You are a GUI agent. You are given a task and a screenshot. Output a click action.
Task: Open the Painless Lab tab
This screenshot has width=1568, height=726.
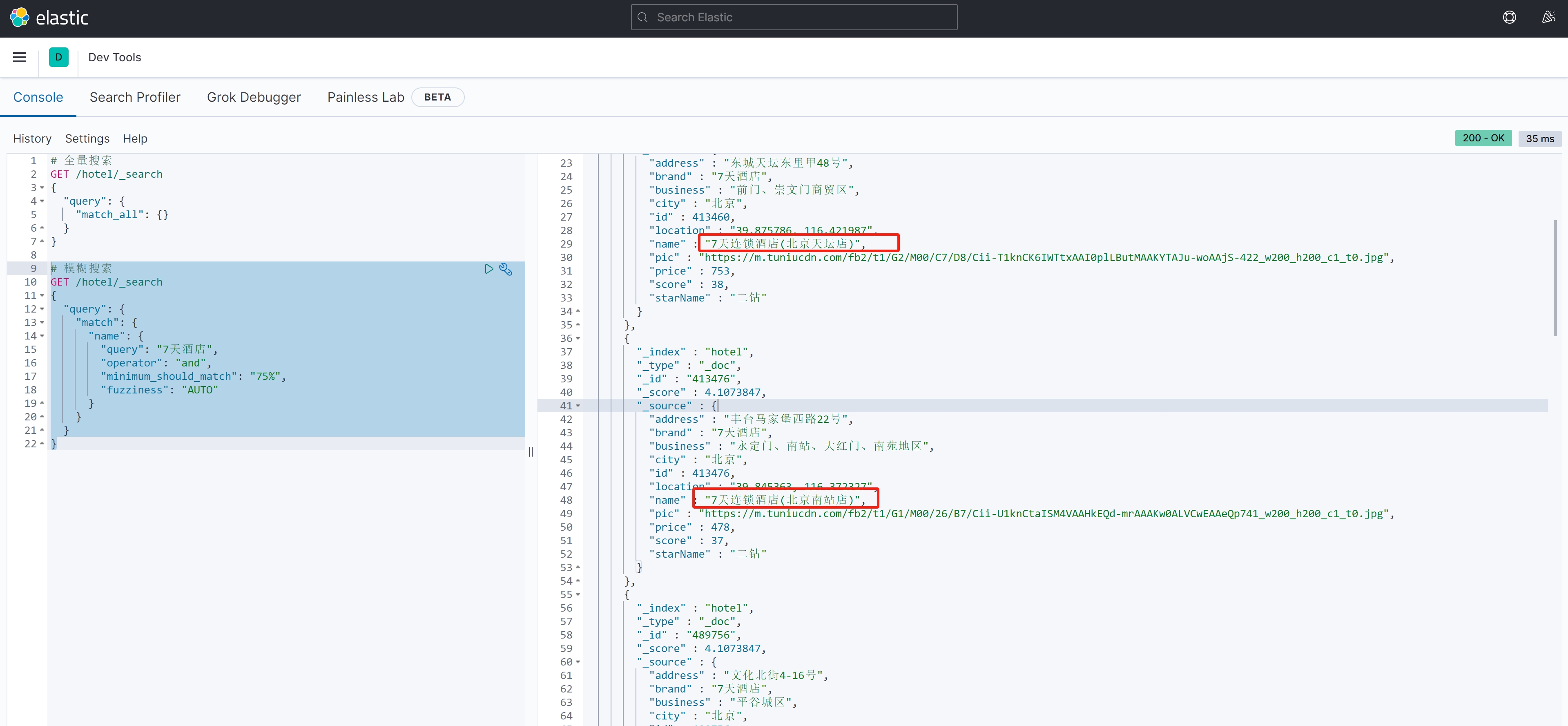[365, 98]
